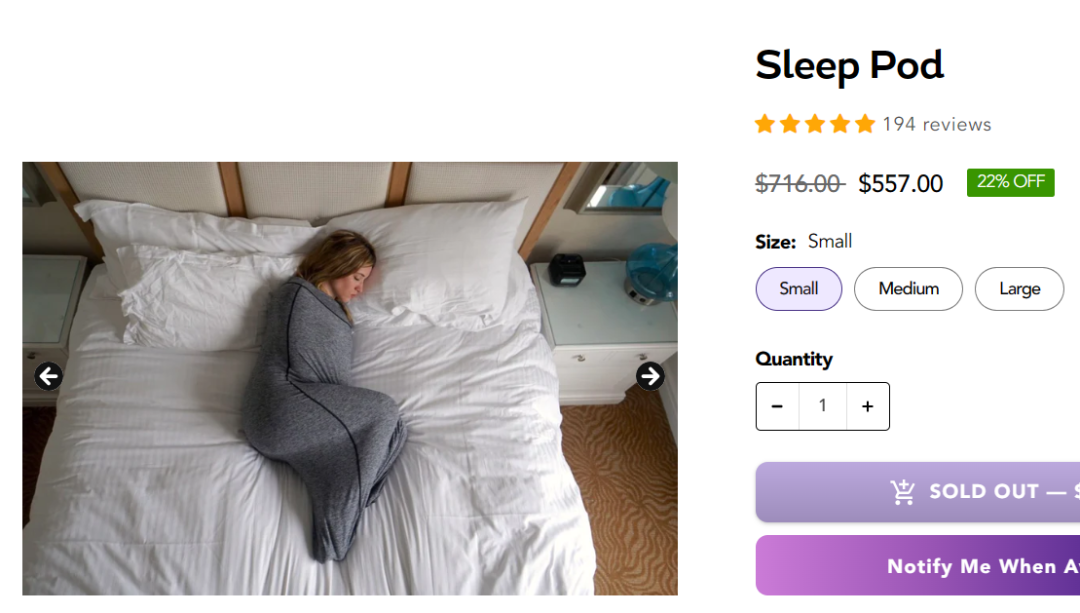Click the first orange rating star
This screenshot has height=613, width=1080.
tap(765, 124)
